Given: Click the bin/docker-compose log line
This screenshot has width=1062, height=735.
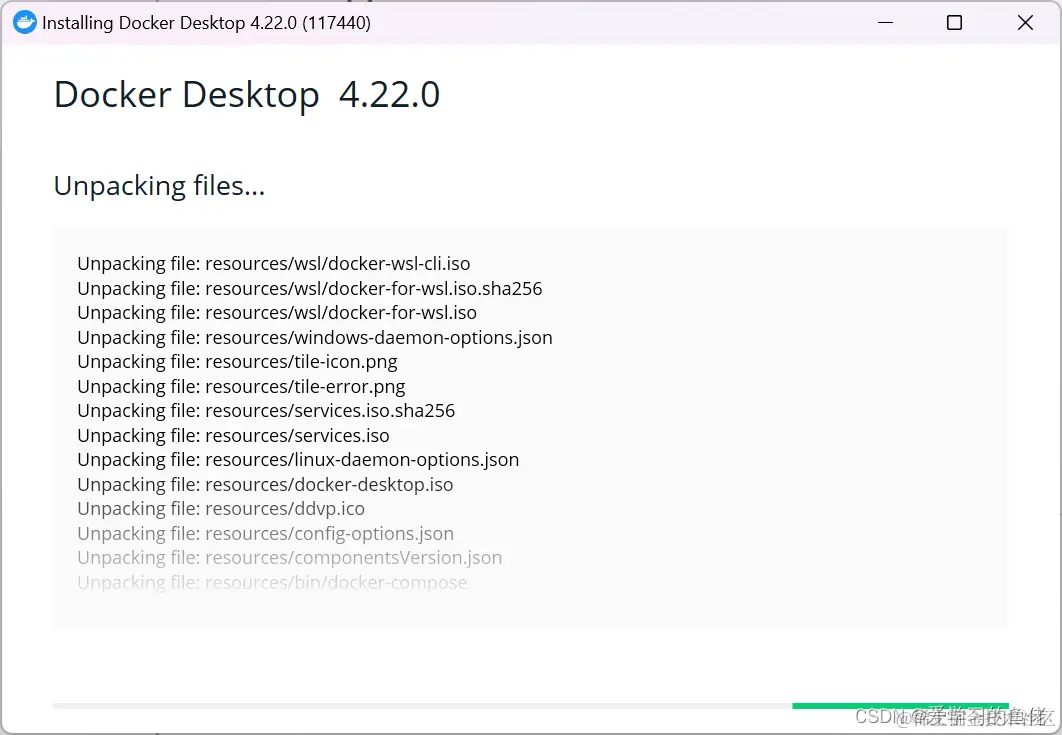Looking at the screenshot, I should point(272,583).
